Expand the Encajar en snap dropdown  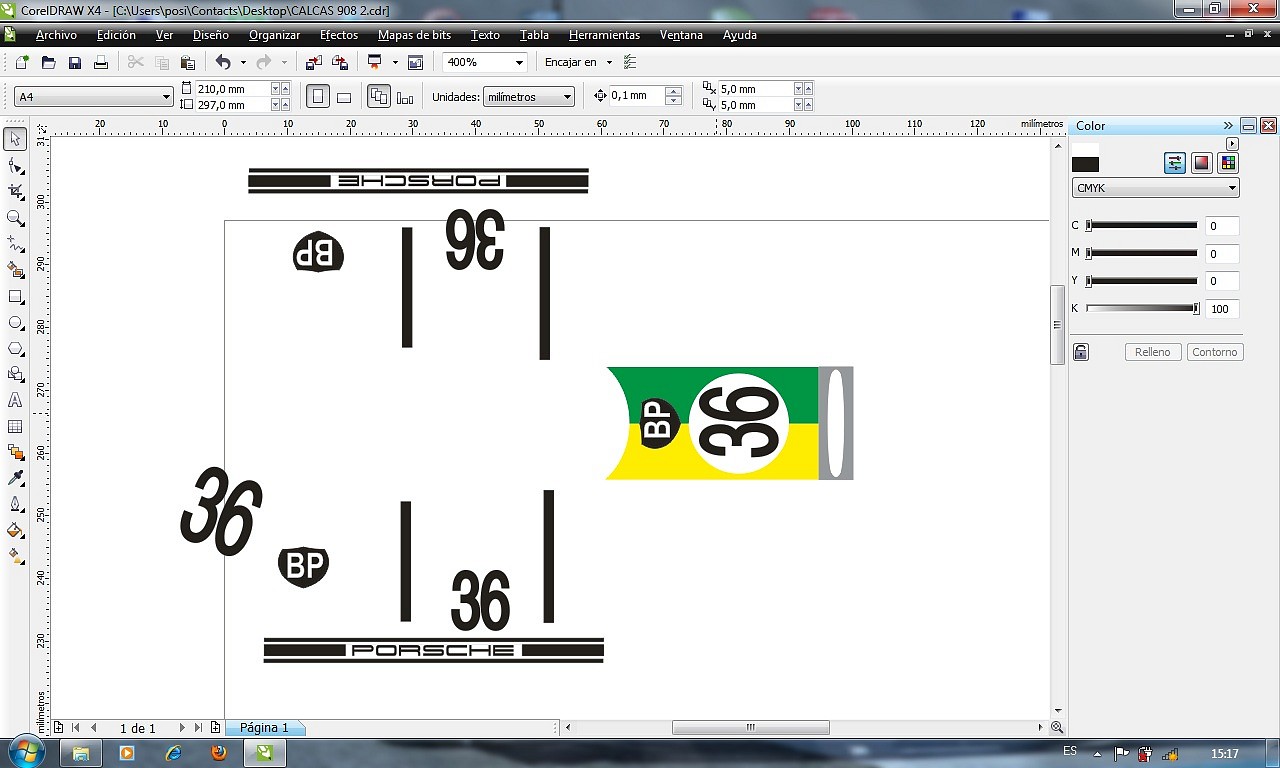tap(609, 62)
